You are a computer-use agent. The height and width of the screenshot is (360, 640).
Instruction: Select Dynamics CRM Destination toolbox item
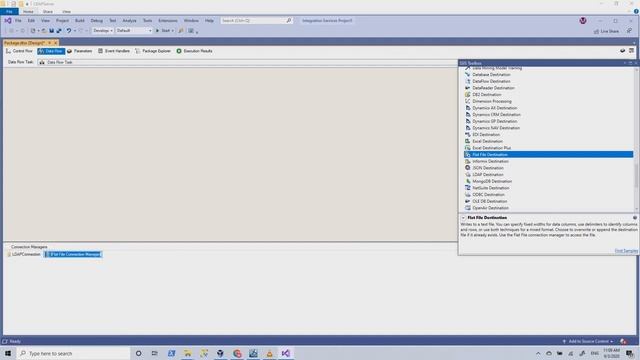pyautogui.click(x=496, y=115)
